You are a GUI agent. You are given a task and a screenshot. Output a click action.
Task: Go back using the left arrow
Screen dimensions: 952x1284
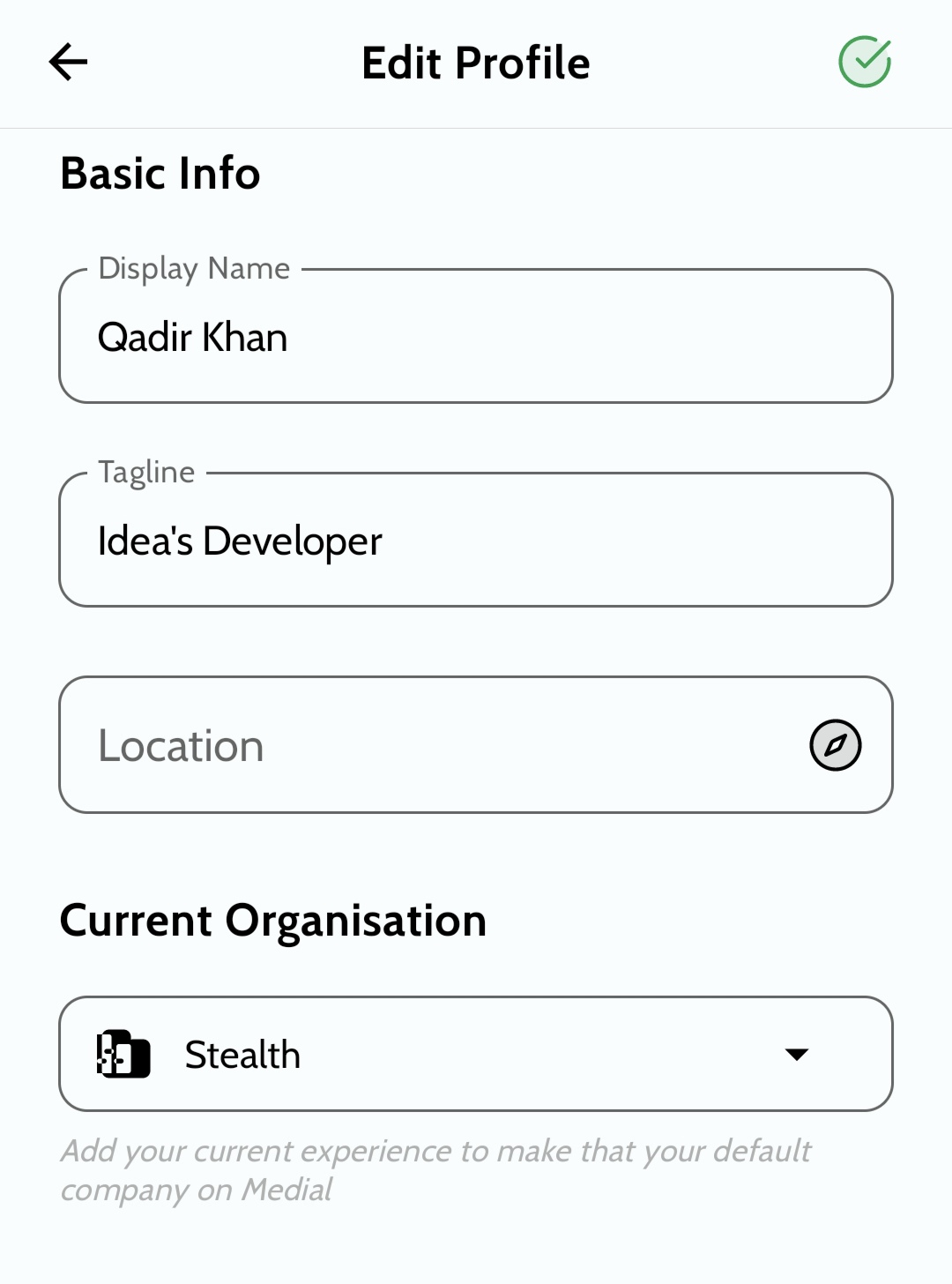68,62
